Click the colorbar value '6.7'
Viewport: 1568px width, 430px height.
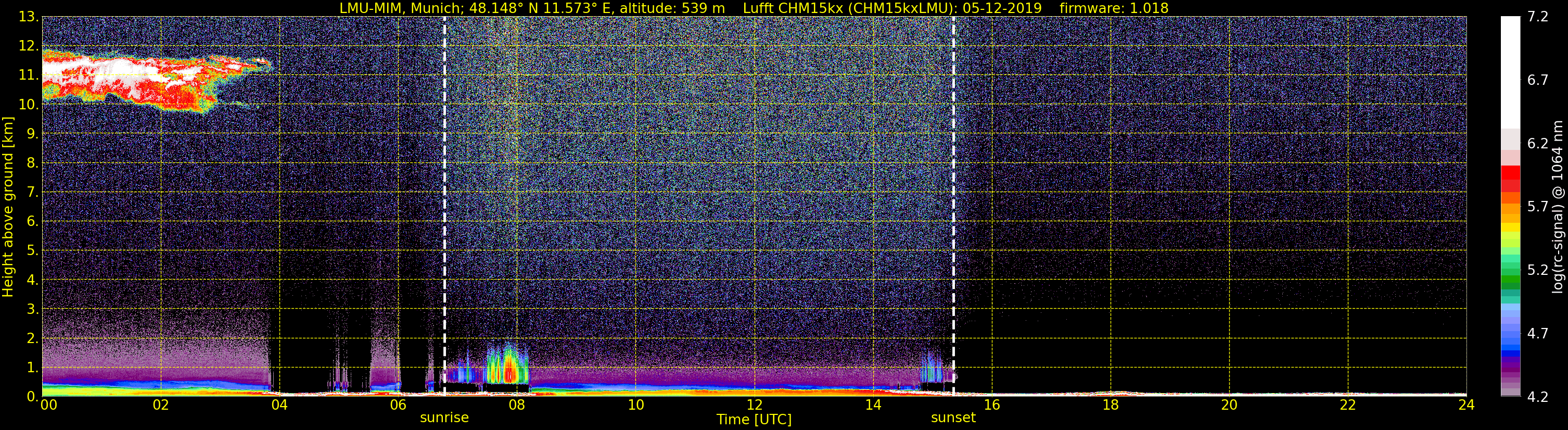[x=1538, y=80]
